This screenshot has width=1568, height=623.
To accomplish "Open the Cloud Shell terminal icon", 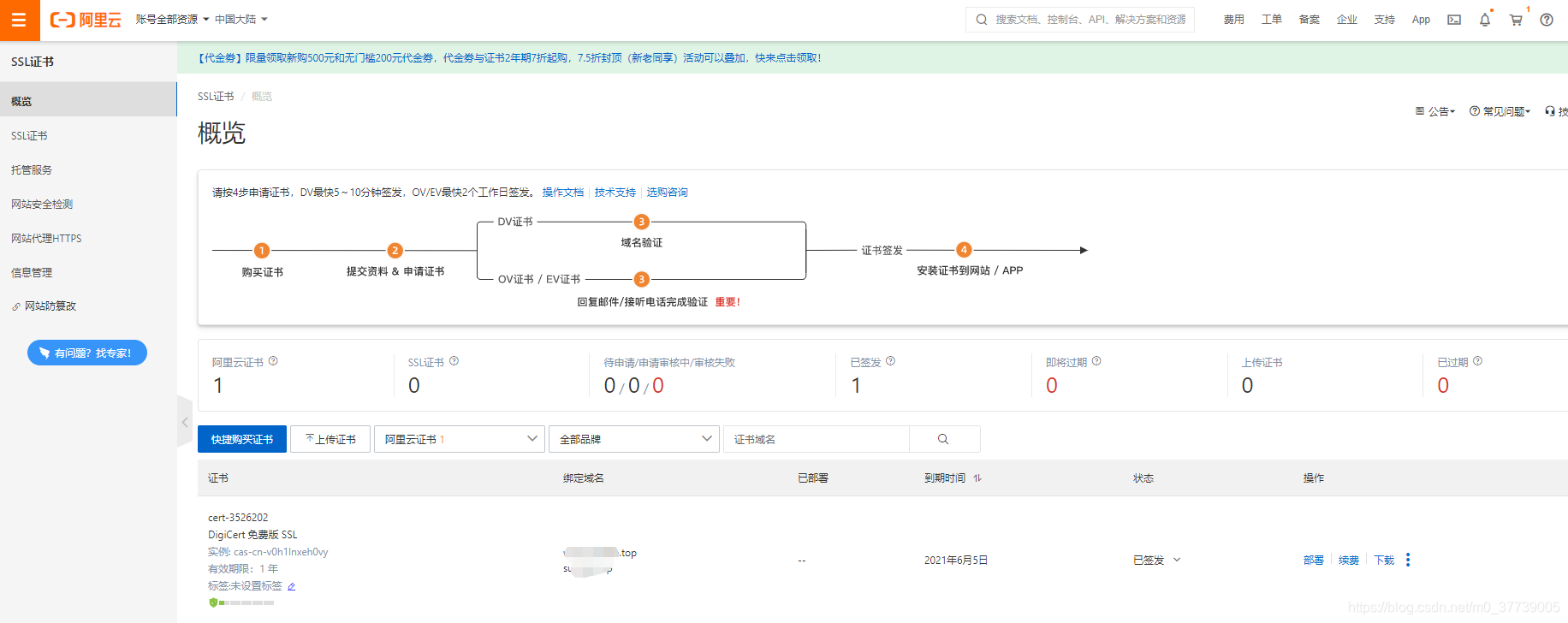I will pos(1454,20).
